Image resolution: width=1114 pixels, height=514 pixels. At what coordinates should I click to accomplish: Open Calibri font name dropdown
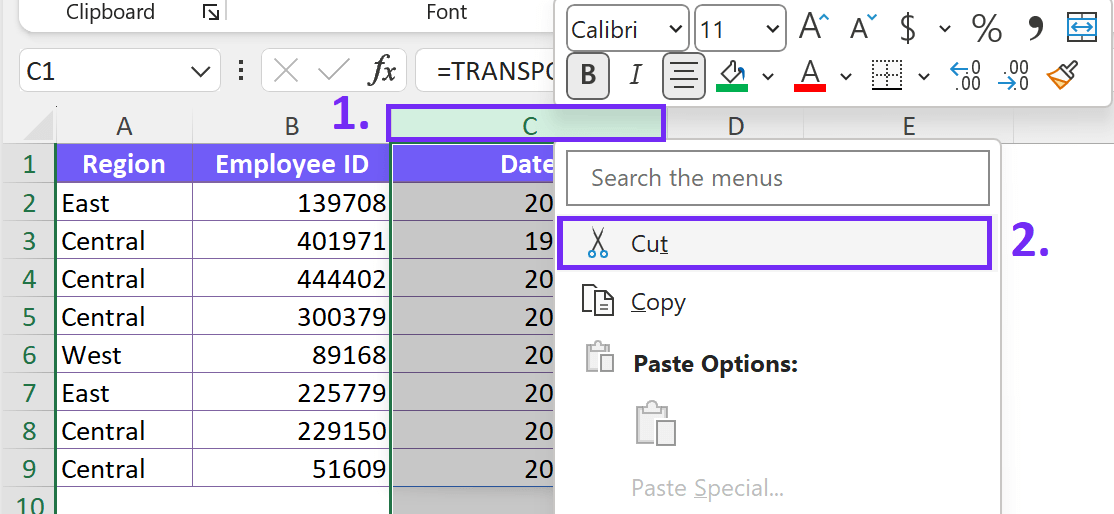point(675,29)
